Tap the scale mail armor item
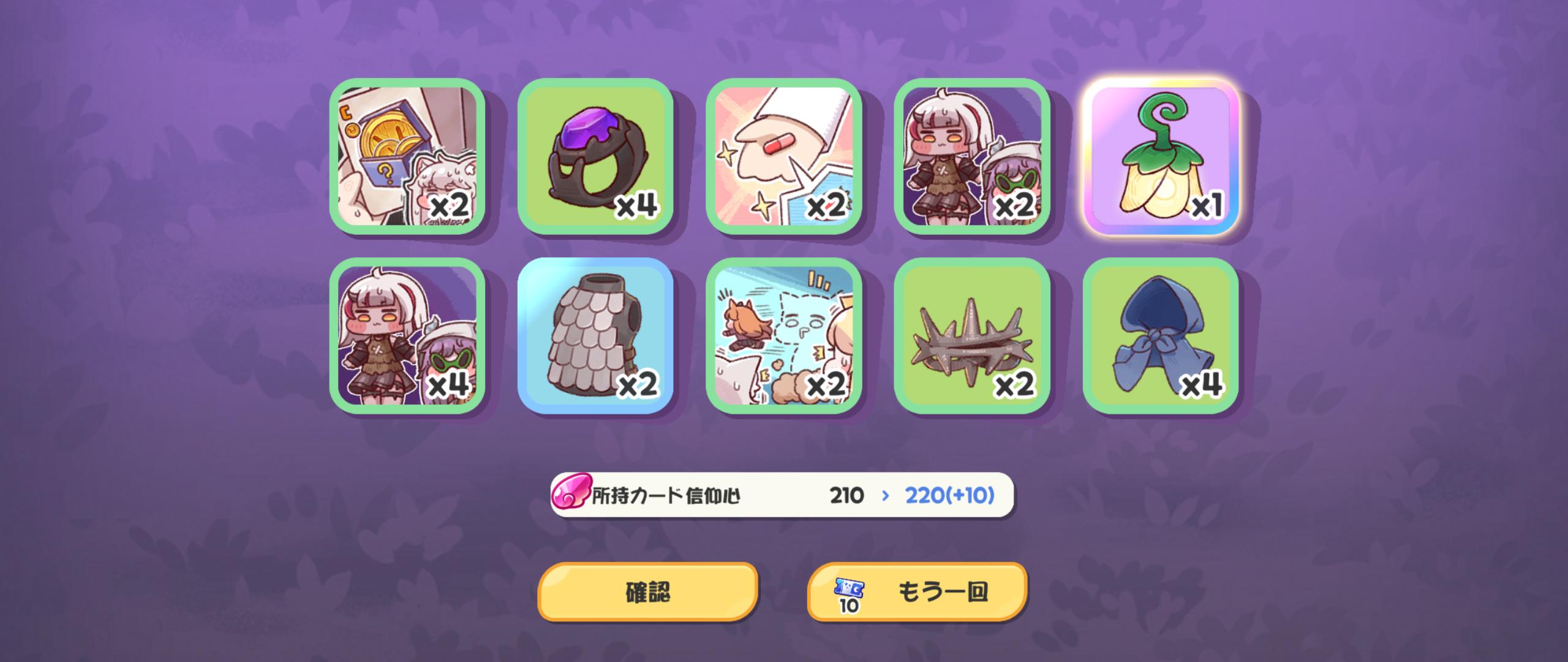This screenshot has width=1568, height=662. pos(595,336)
